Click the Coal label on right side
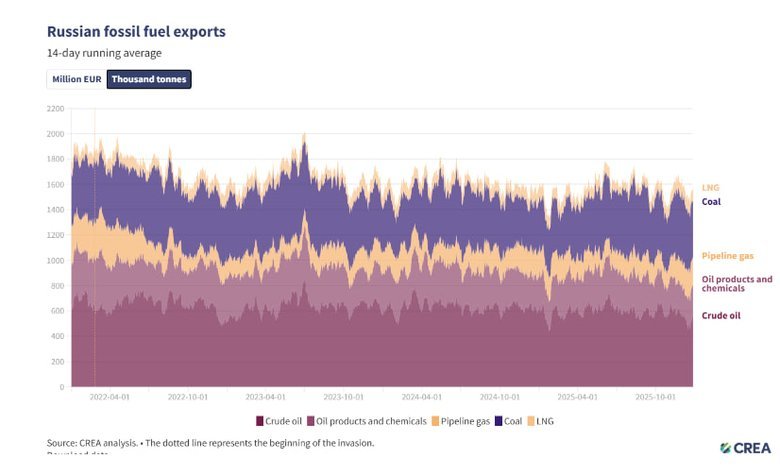This screenshot has height=475, width=780. (711, 201)
